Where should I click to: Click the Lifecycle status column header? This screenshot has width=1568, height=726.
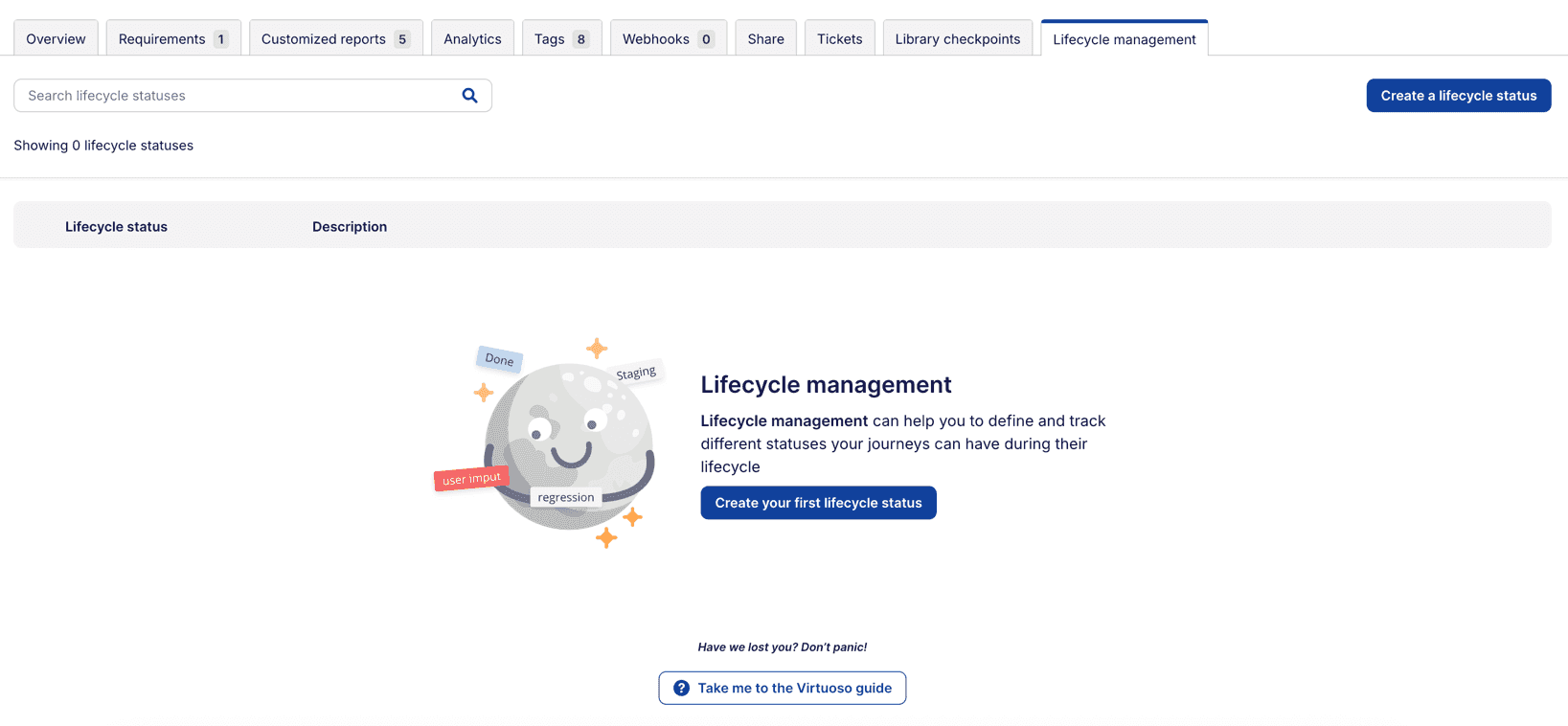(116, 227)
